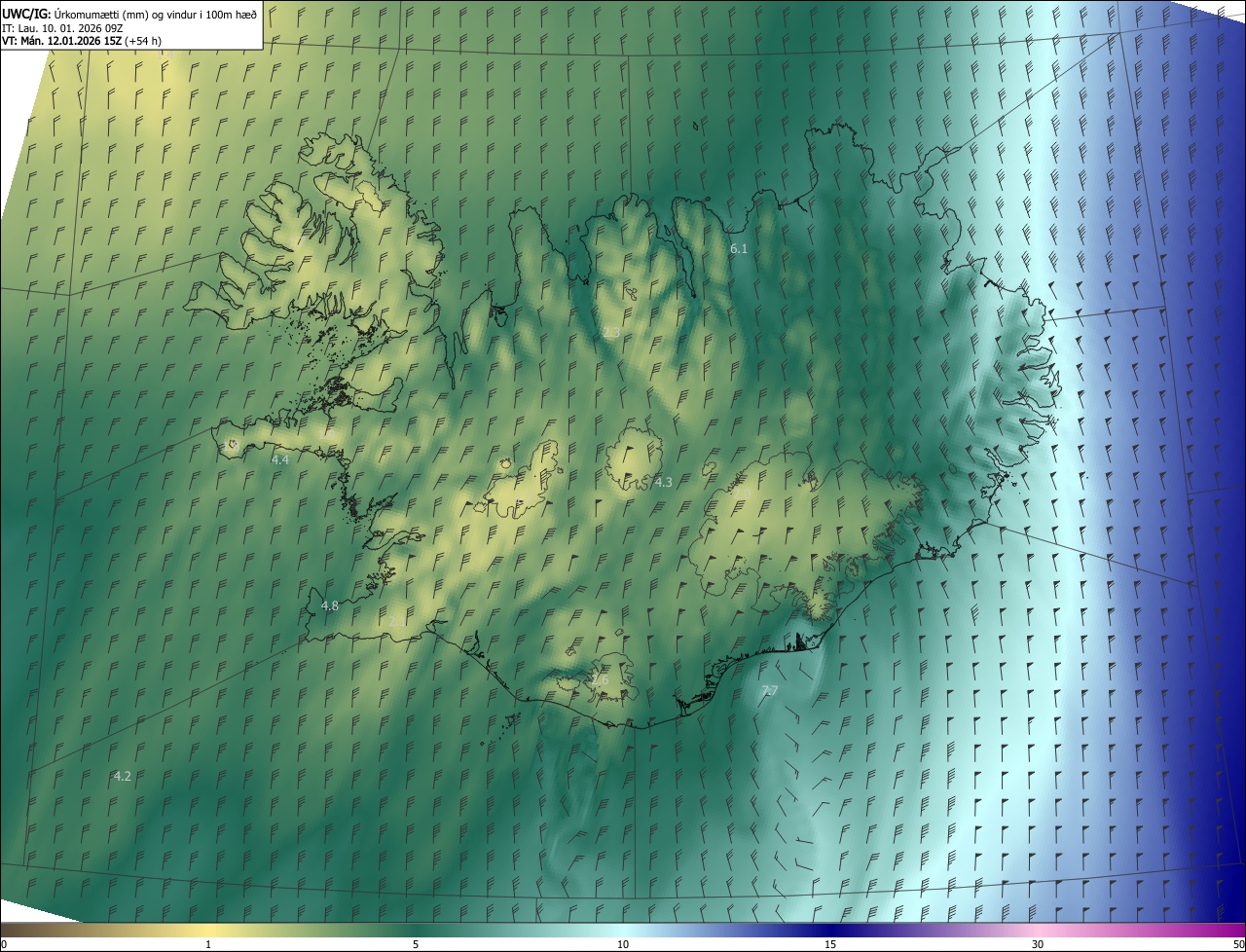Click the 7.7 value label off the south coast
Screen dimensions: 1246x952
pos(769,691)
